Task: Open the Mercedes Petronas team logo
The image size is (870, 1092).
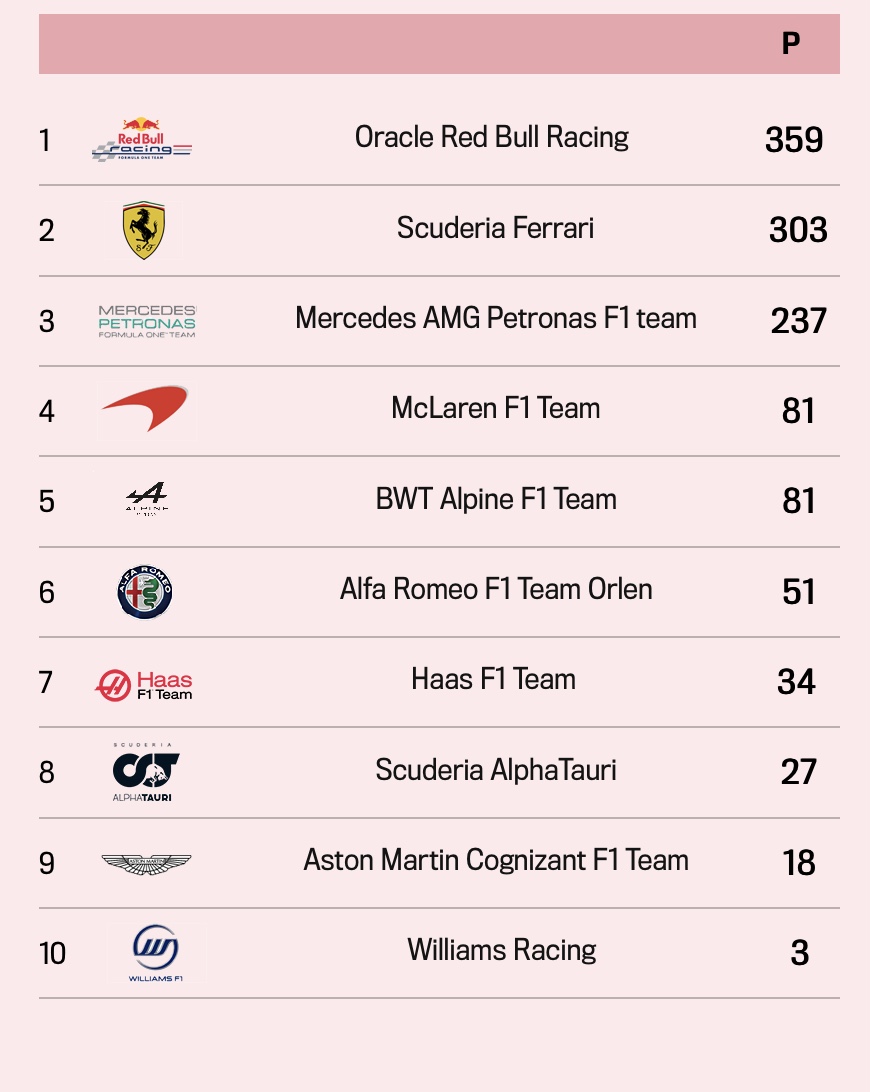Action: [147, 321]
